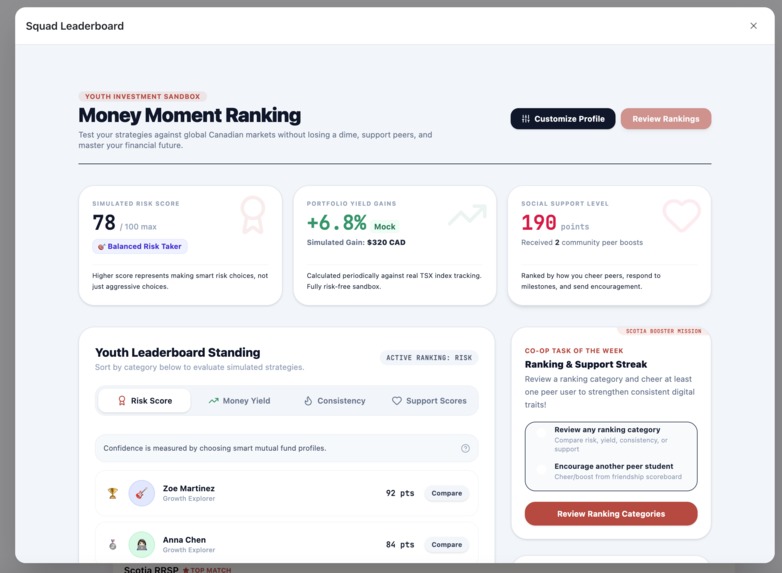
Task: Click the ribbon icon on Risk Score tab
Action: tap(122, 400)
